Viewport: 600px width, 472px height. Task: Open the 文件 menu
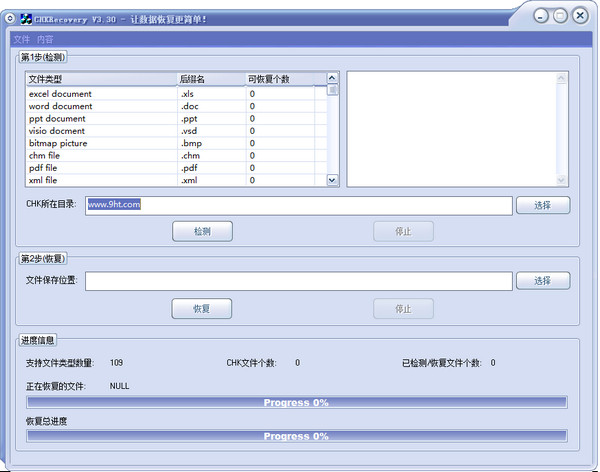pyautogui.click(x=21, y=39)
